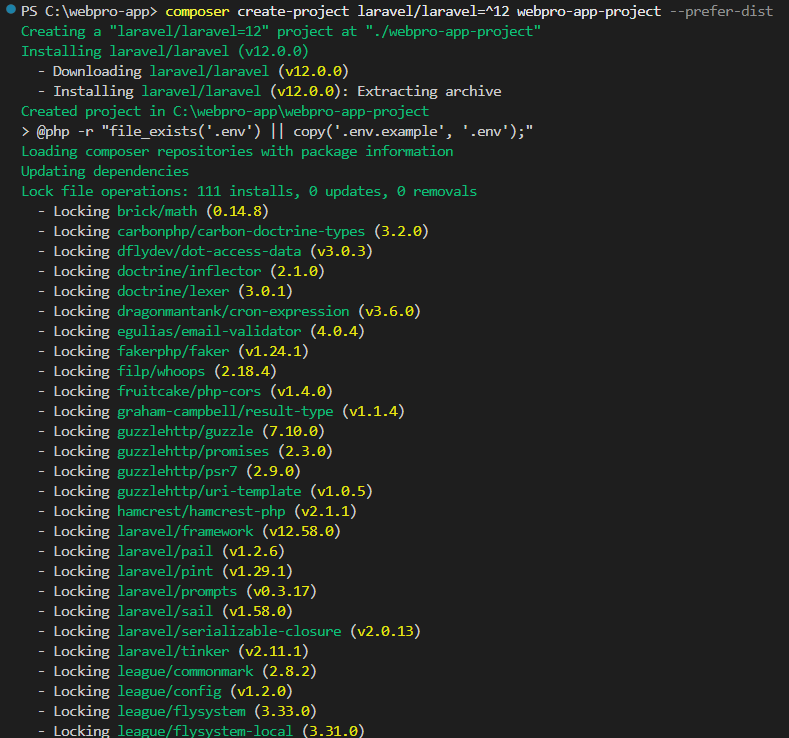Click the 'Created project in C:\webpro-app\webpro-app-project' line
Image resolution: width=789 pixels, height=738 pixels.
click(x=225, y=112)
